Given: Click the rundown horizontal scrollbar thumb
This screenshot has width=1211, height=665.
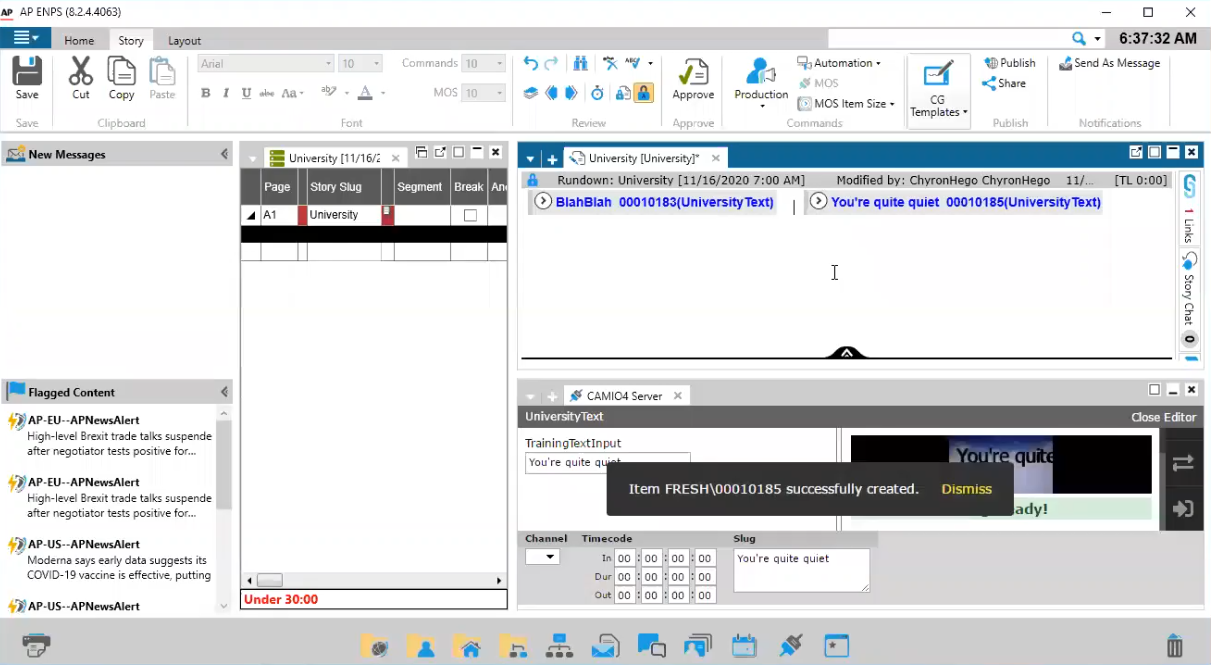Looking at the screenshot, I should pos(269,580).
